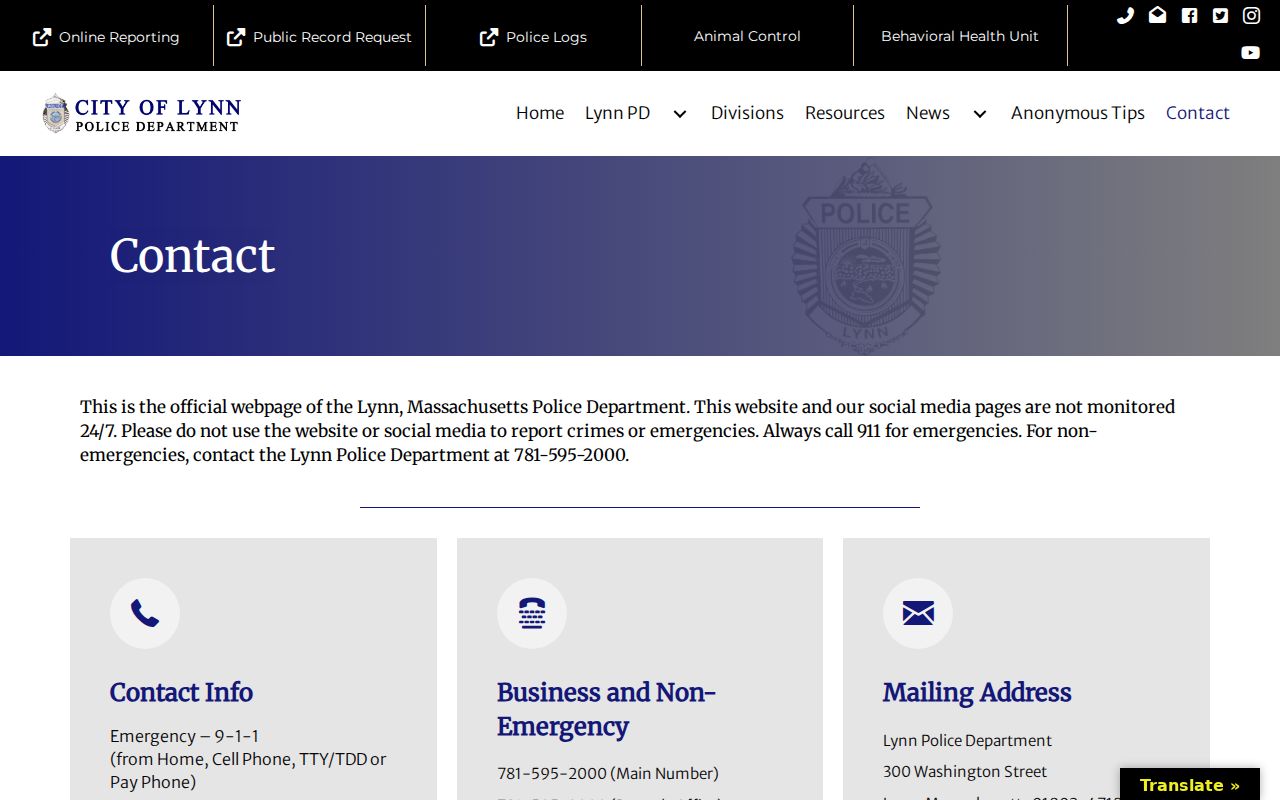
Task: Open the Twitter social icon
Action: pyautogui.click(x=1220, y=15)
